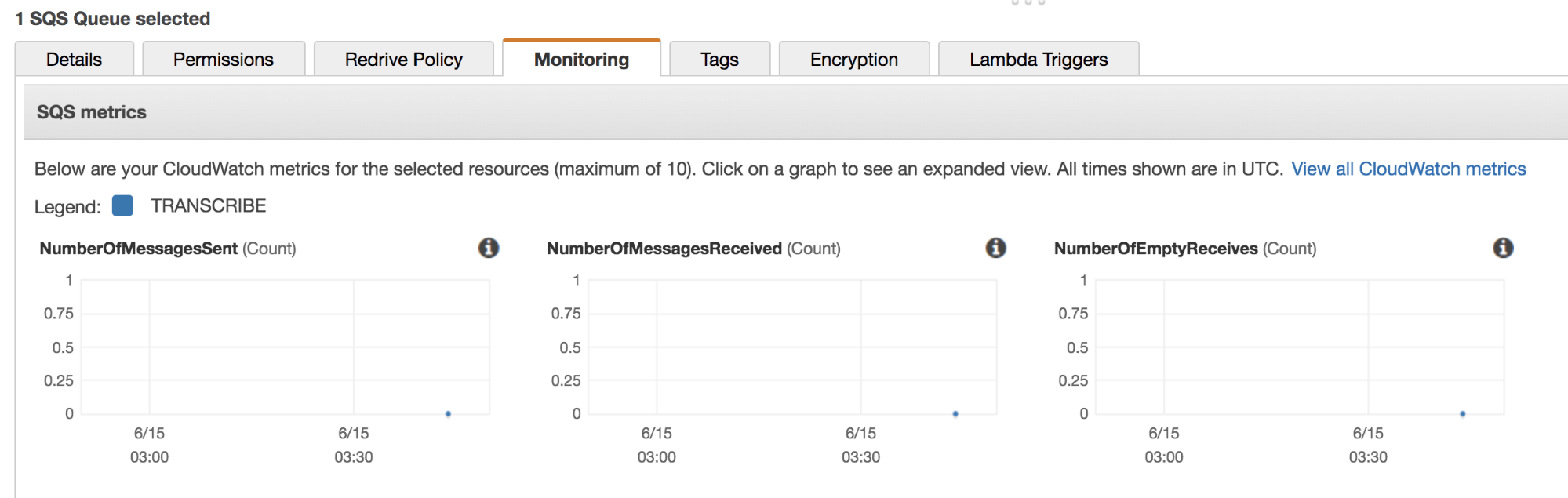Go to the Tags tab
The image size is (1568, 498).
pyautogui.click(x=719, y=60)
